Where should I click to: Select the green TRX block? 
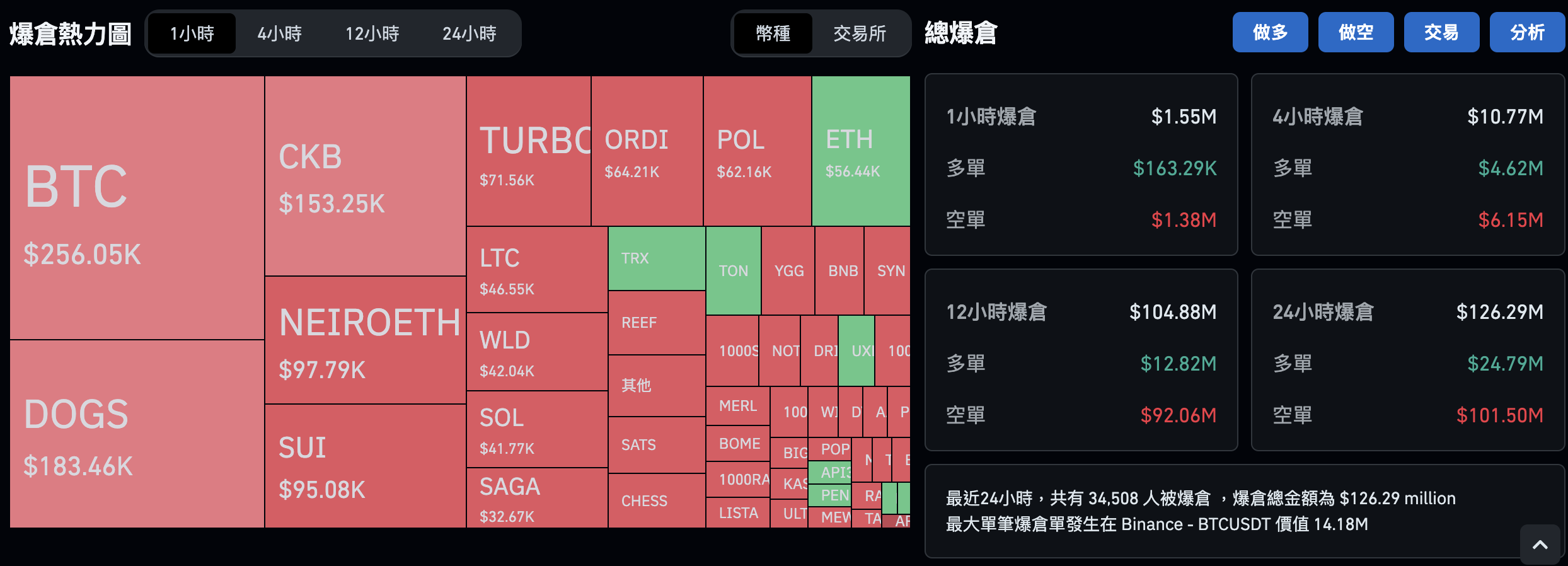tap(656, 258)
